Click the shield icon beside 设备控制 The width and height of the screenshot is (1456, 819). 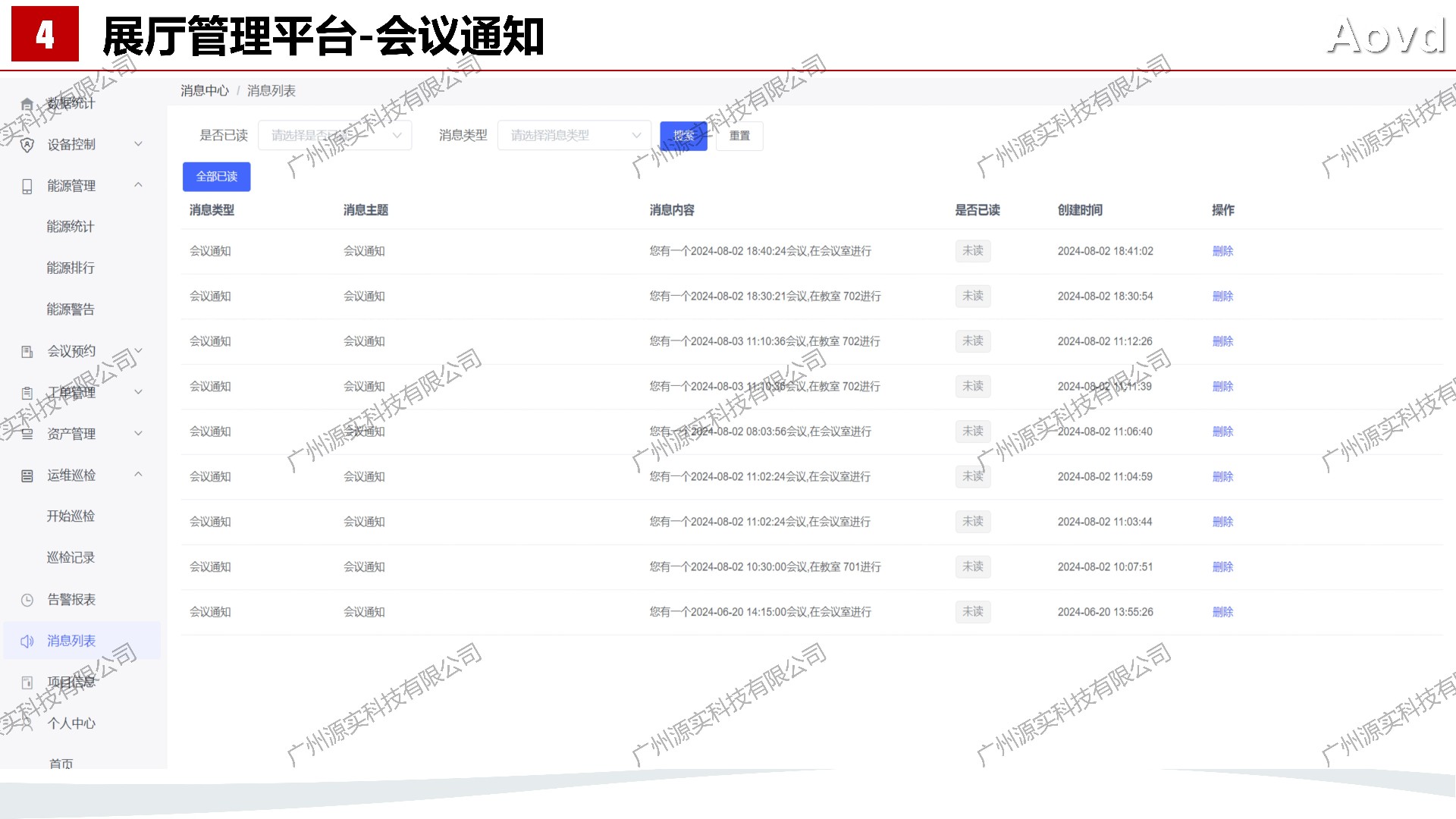27,145
